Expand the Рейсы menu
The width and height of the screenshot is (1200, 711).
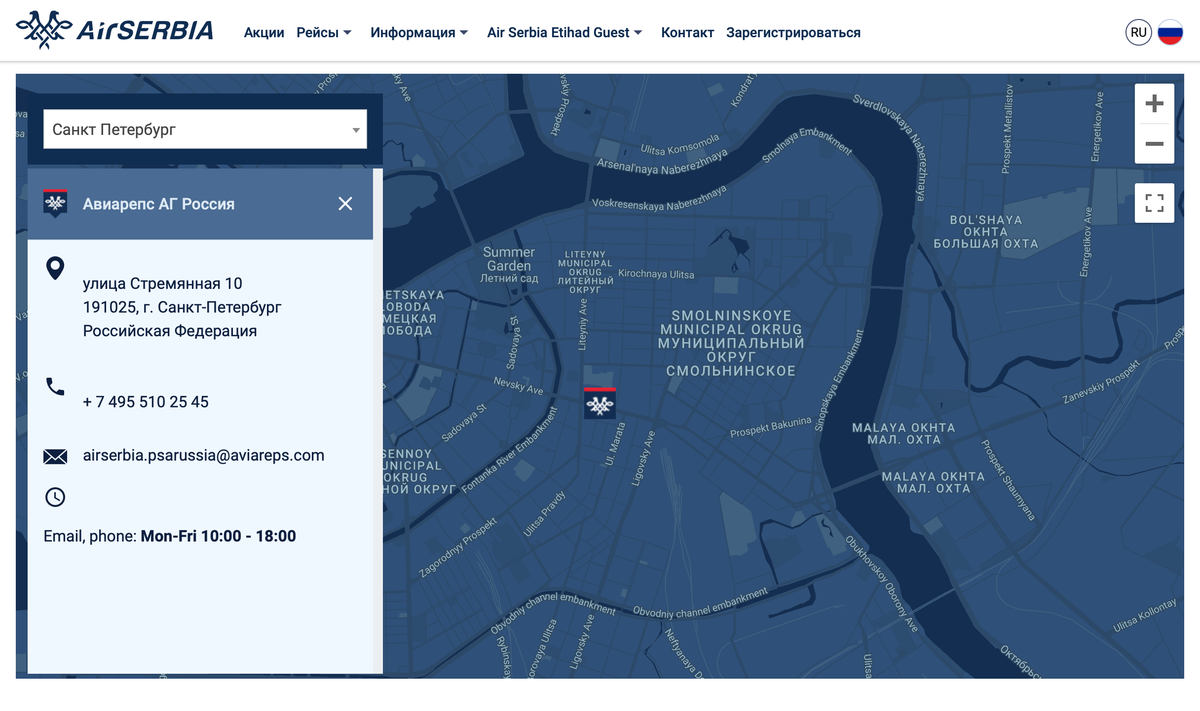click(324, 33)
